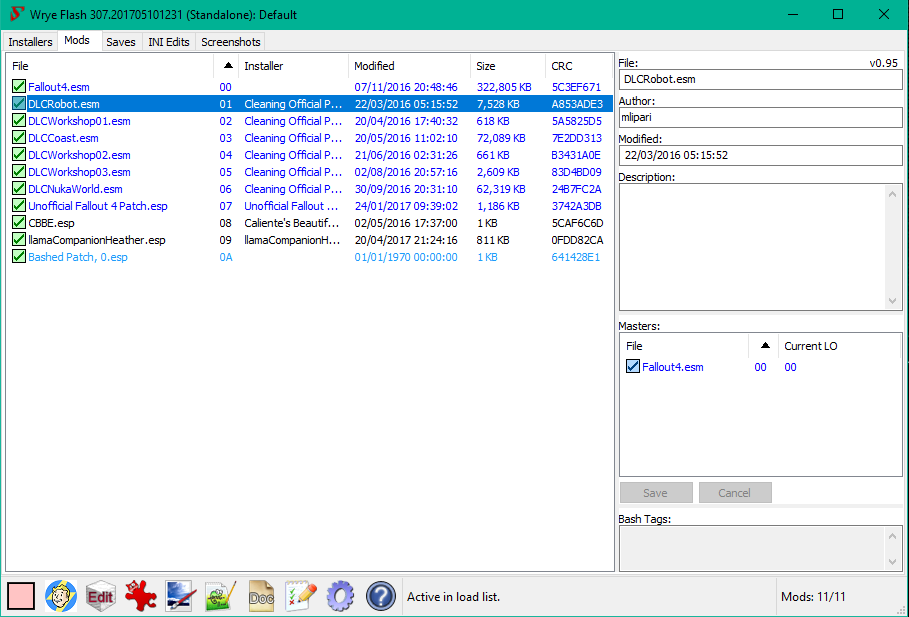Screen dimensions: 909x617
Task: Click Caliente's Beautif... installer cell
Action: (x=292, y=223)
